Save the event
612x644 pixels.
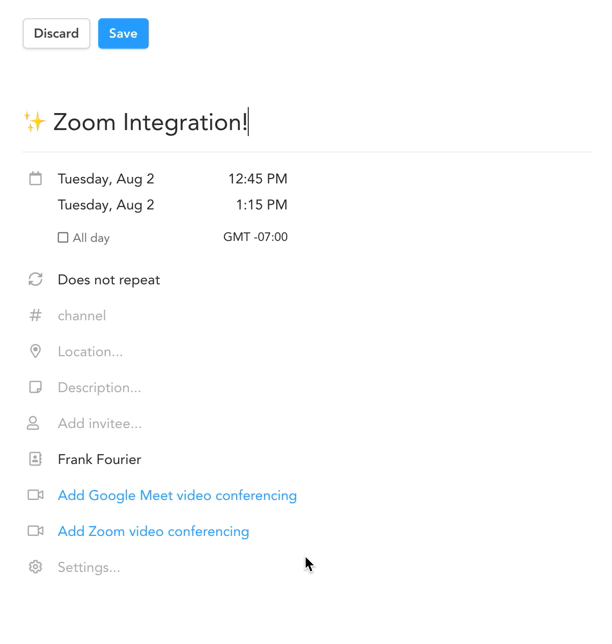[123, 34]
